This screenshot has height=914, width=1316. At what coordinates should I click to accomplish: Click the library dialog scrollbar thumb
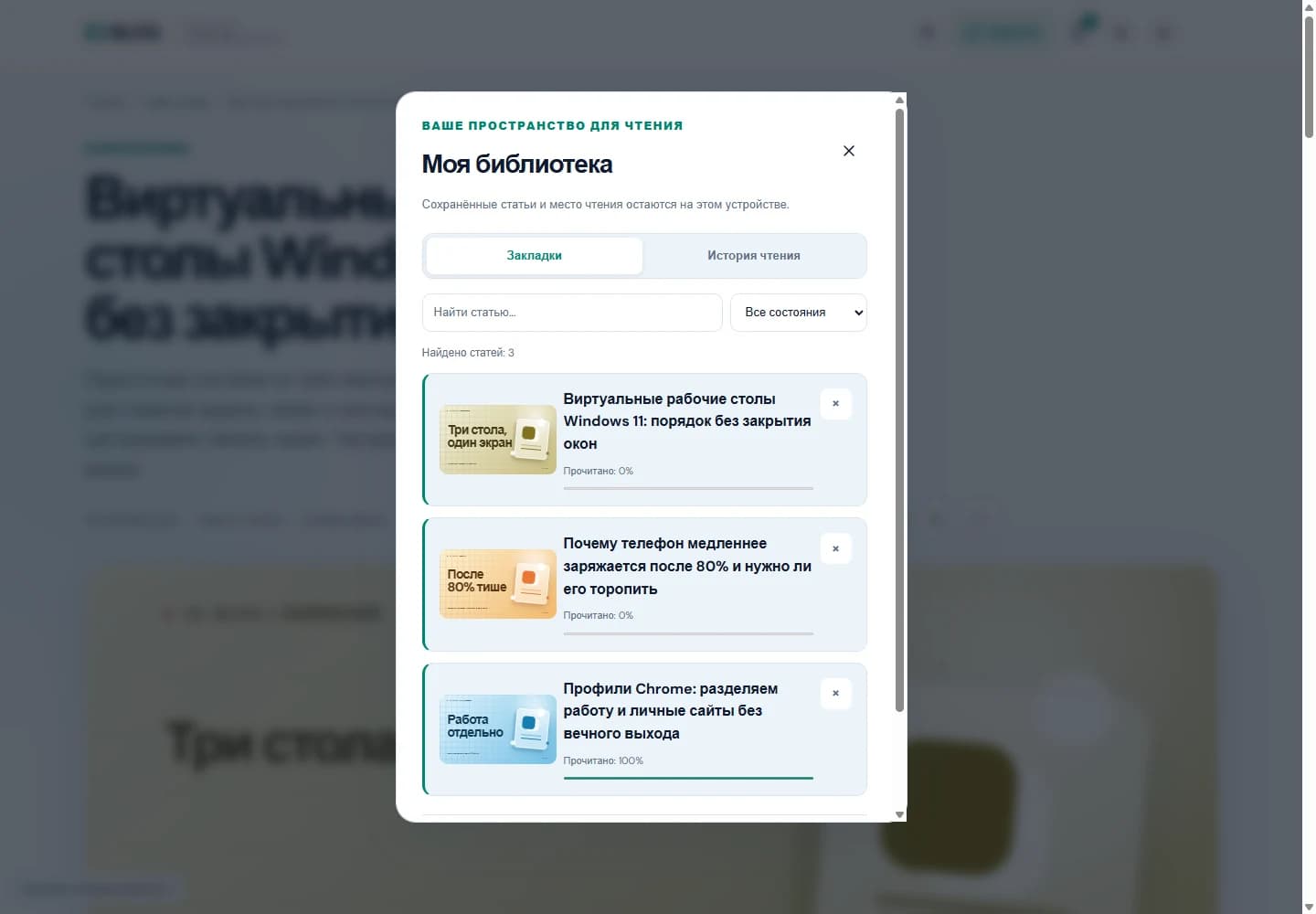(899, 410)
